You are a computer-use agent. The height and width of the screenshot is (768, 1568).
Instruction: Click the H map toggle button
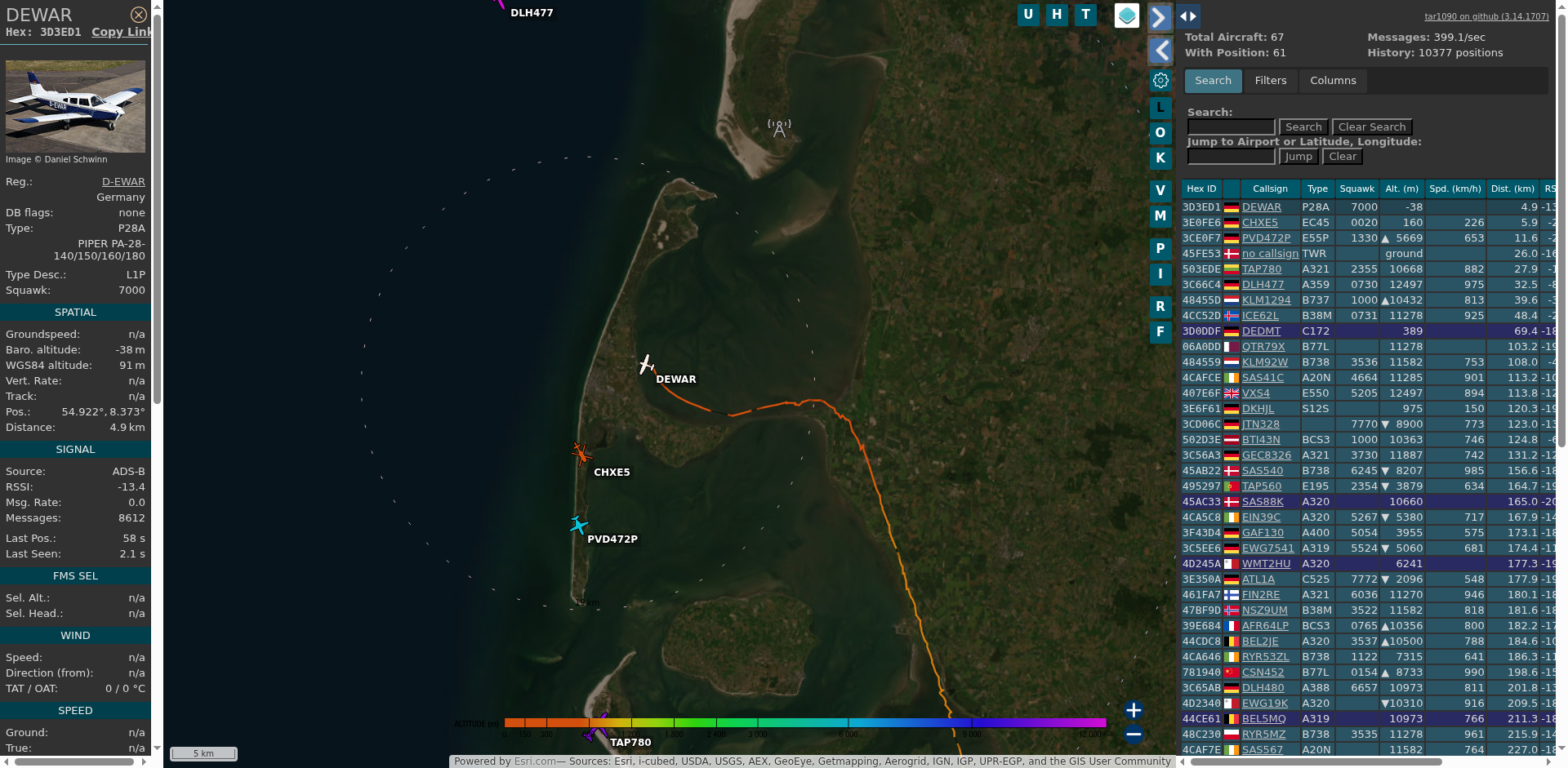[1057, 15]
